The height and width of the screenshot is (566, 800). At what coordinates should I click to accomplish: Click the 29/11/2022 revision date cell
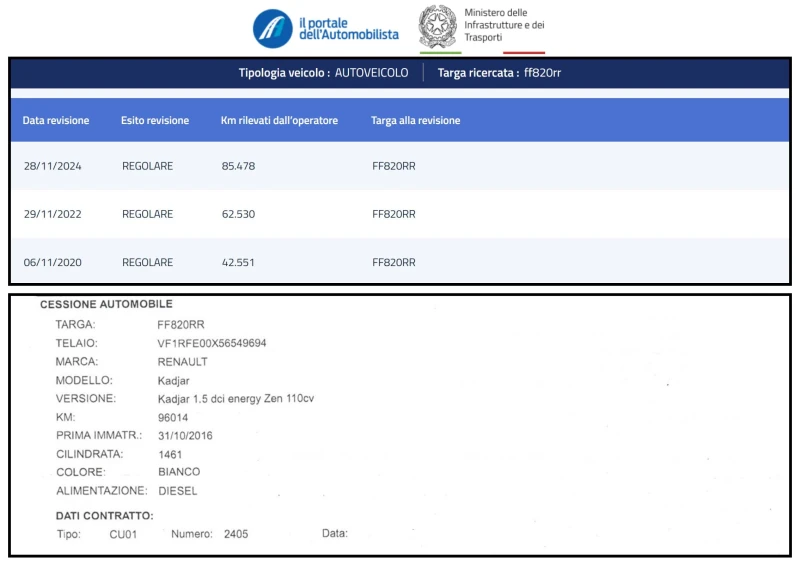(x=53, y=214)
